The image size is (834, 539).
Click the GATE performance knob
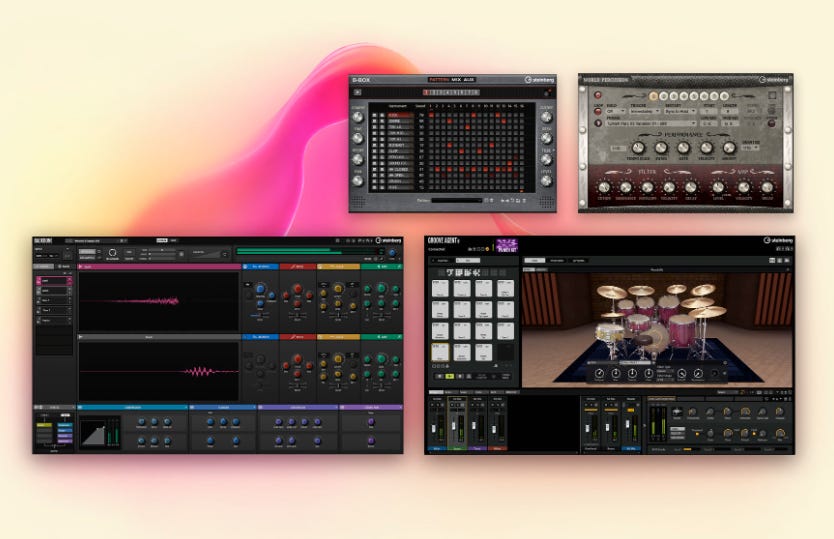click(683, 147)
